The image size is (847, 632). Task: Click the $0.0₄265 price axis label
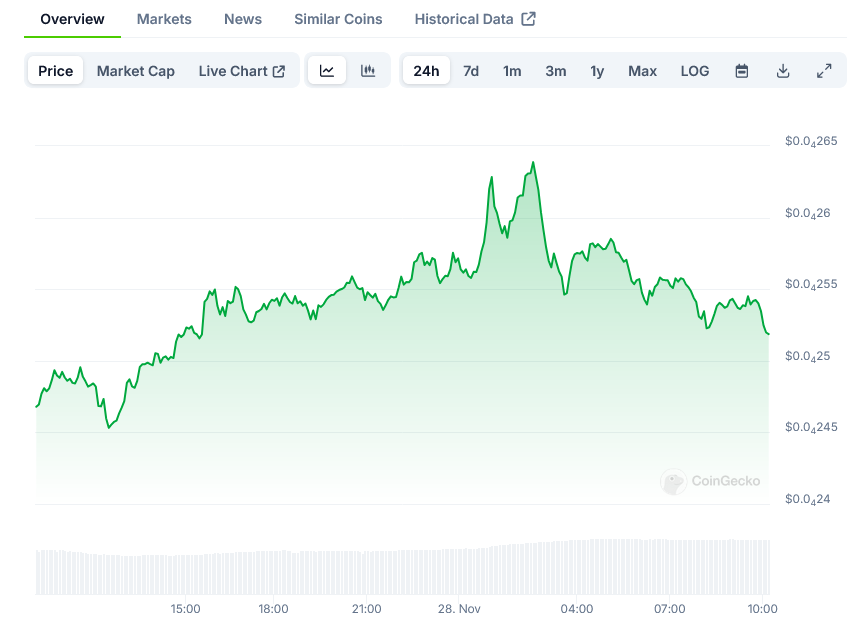click(811, 142)
